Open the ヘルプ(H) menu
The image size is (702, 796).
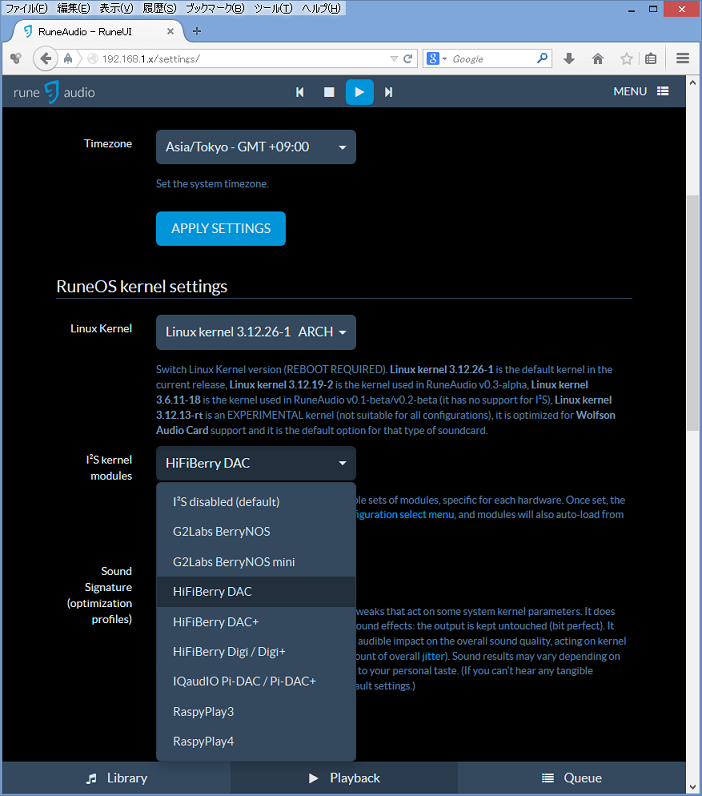click(x=321, y=8)
